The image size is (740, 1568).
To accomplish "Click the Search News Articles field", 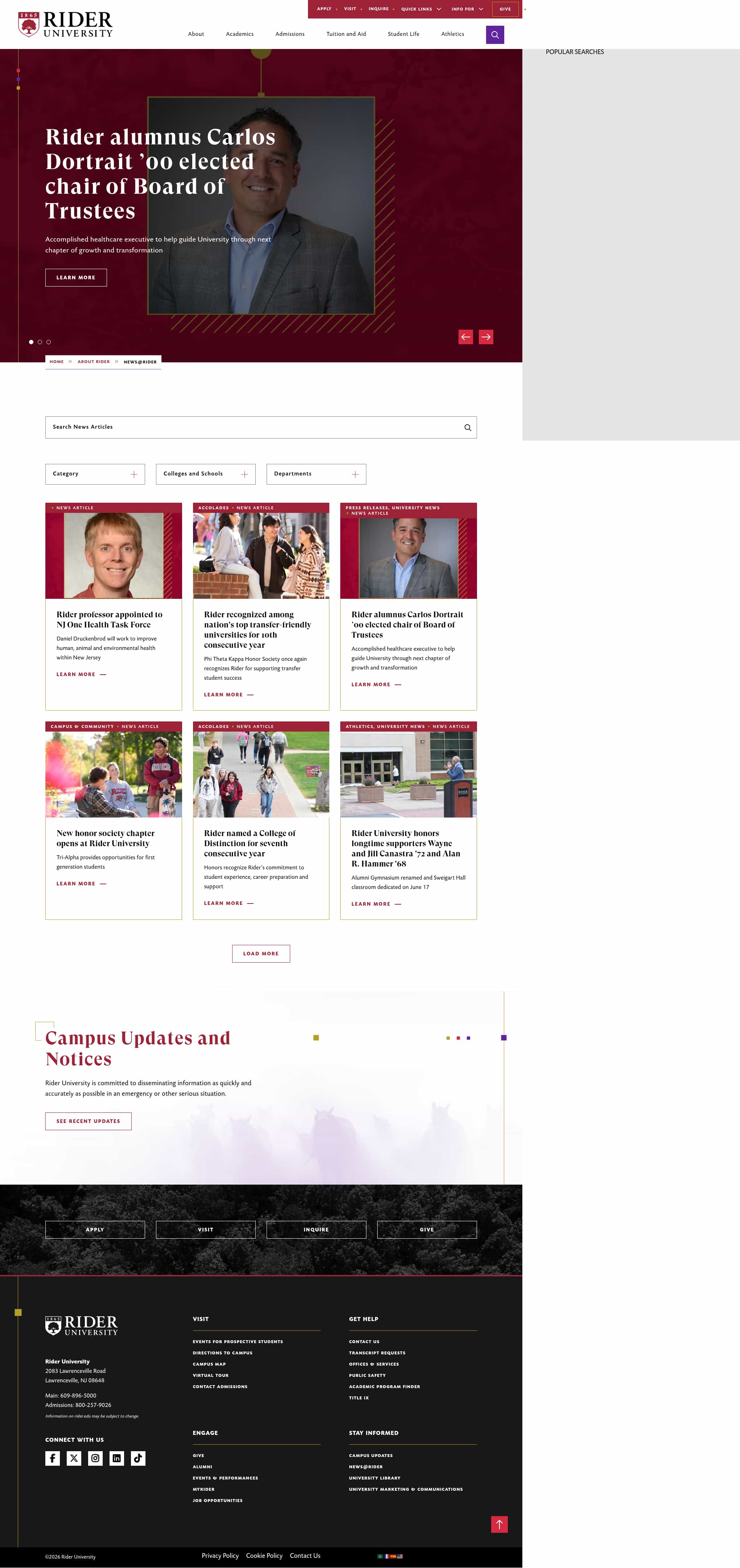I will point(261,427).
